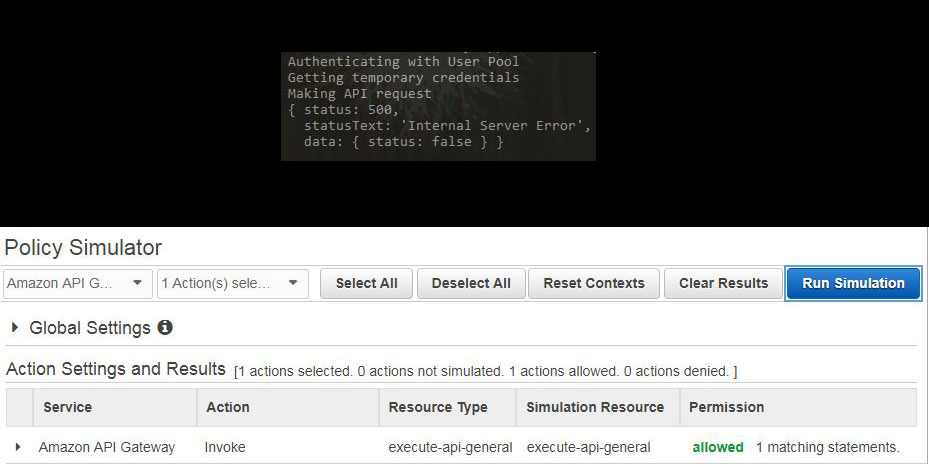Screen dimensions: 929x464
Task: Click the actions summary text in brackets
Action: tap(486, 372)
